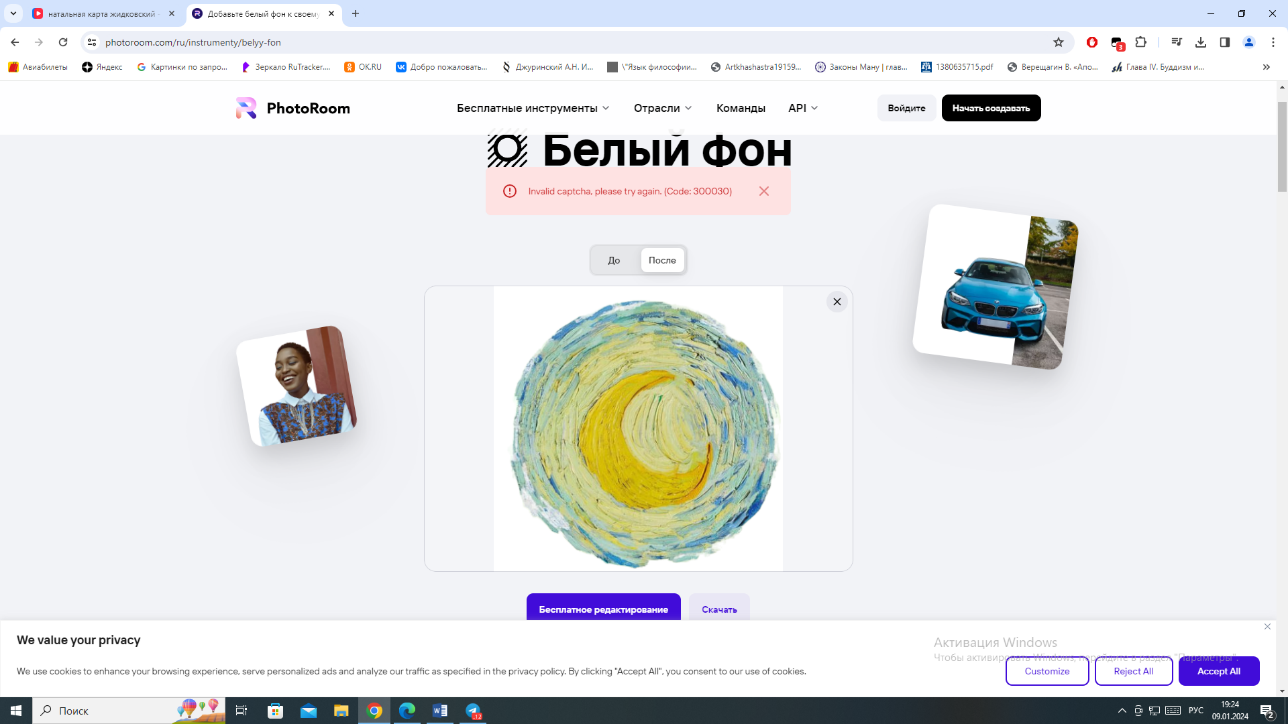Open a new browser tab
Image resolution: width=1288 pixels, height=724 pixels.
pyautogui.click(x=355, y=14)
